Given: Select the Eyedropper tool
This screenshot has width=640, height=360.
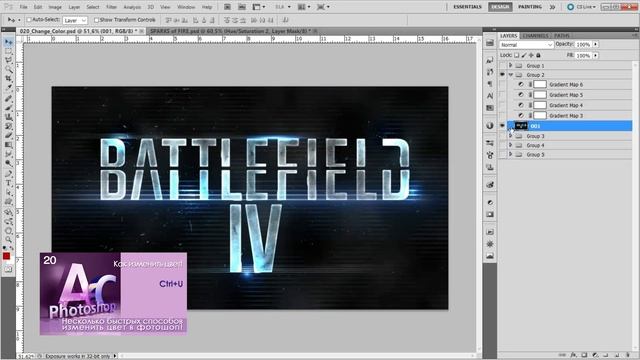Looking at the screenshot, I should tap(8, 88).
